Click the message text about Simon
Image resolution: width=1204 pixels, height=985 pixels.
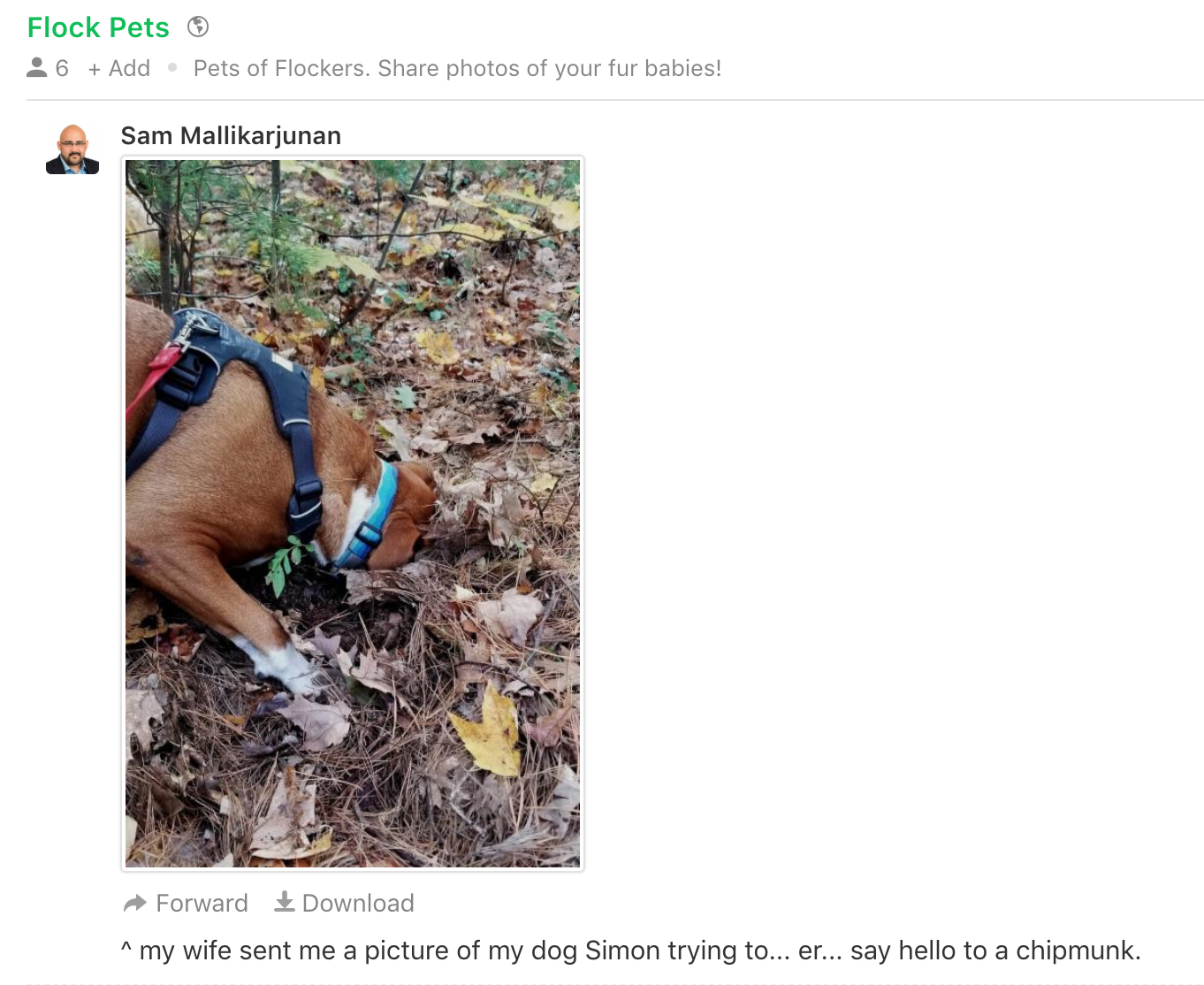(631, 951)
